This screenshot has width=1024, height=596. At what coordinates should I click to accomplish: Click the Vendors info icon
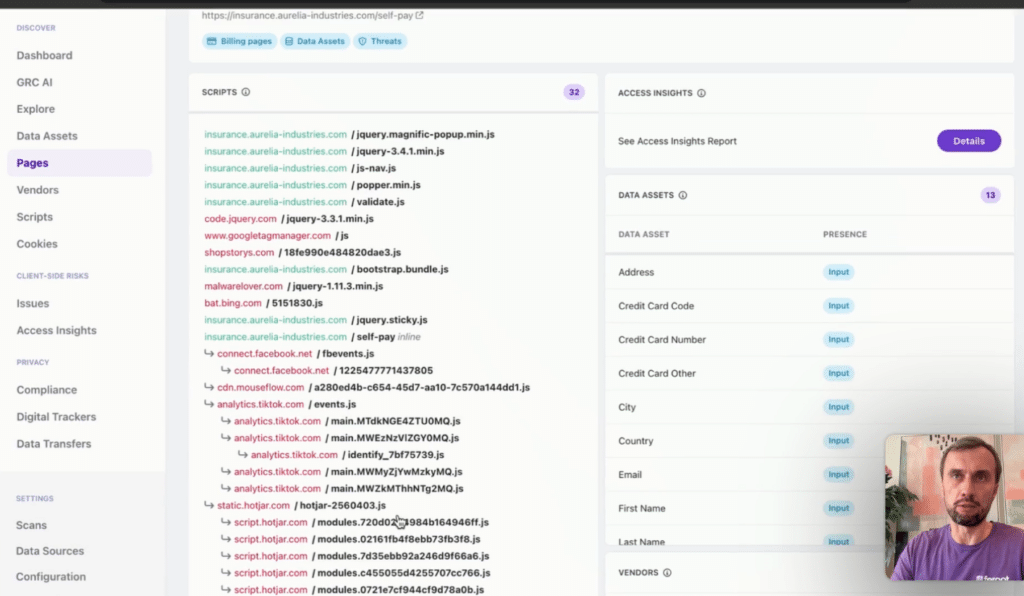pyautogui.click(x=667, y=572)
